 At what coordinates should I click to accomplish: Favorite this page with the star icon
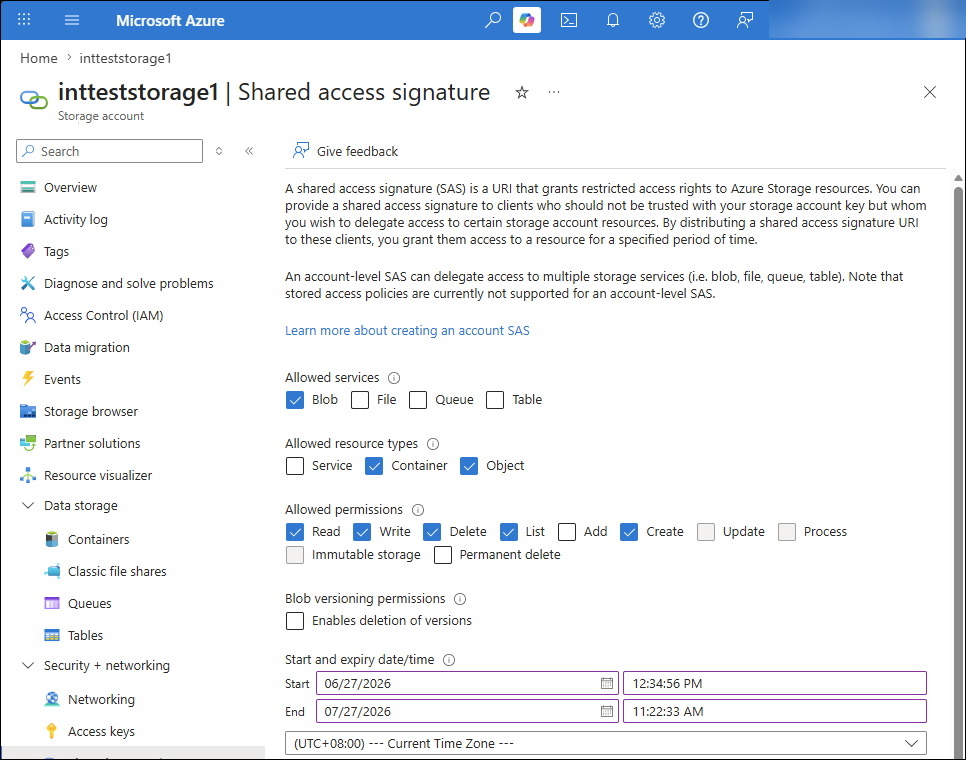(x=522, y=92)
